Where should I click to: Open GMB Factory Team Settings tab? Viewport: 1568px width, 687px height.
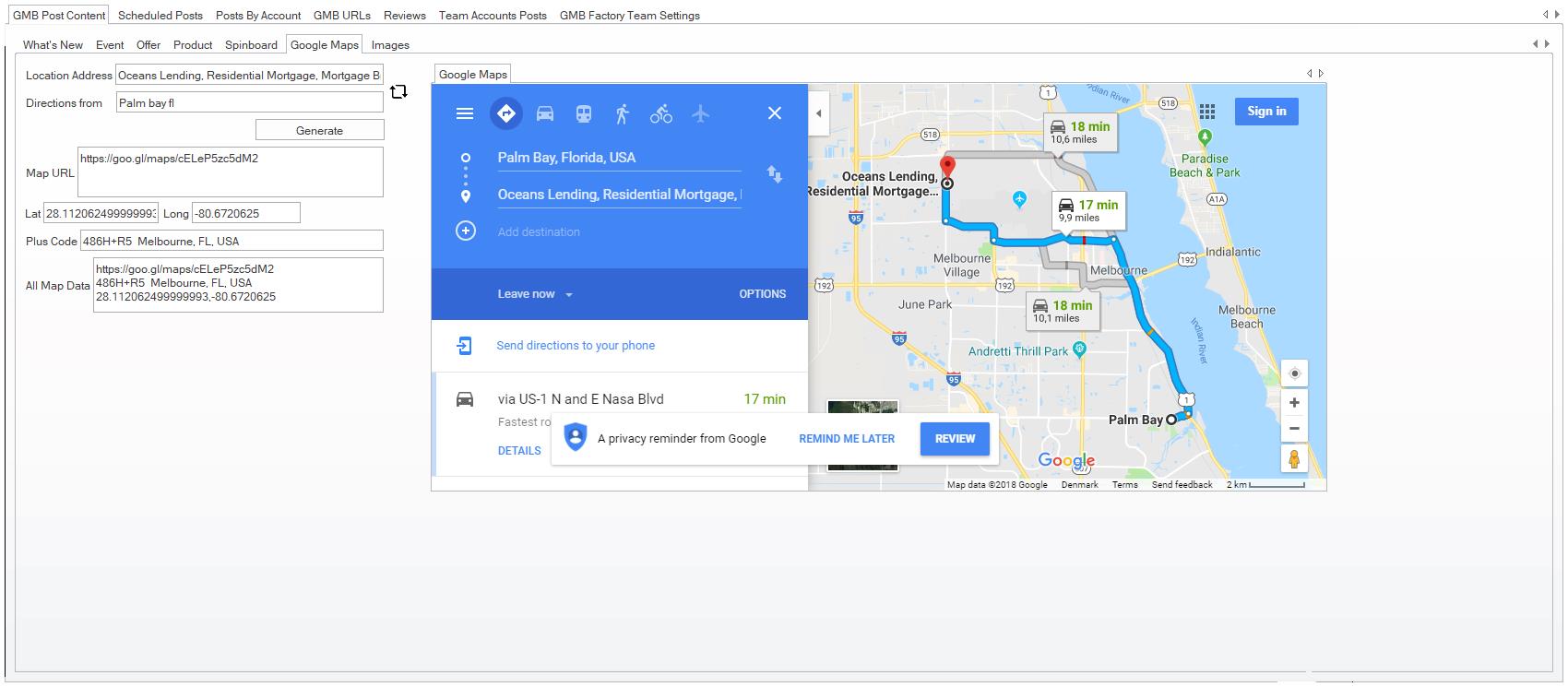(630, 15)
